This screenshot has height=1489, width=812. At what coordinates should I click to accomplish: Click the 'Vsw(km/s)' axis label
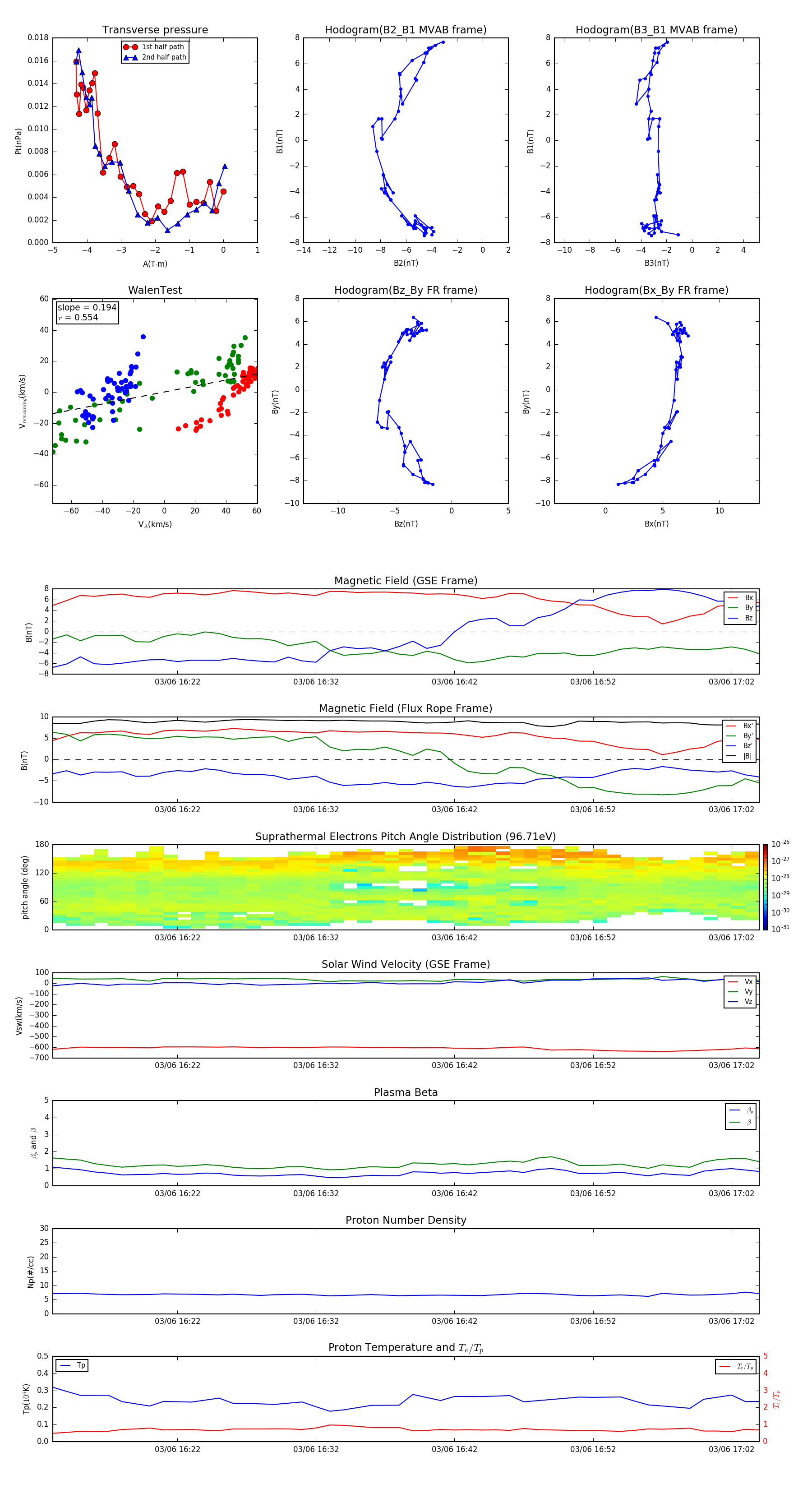[x=19, y=1015]
